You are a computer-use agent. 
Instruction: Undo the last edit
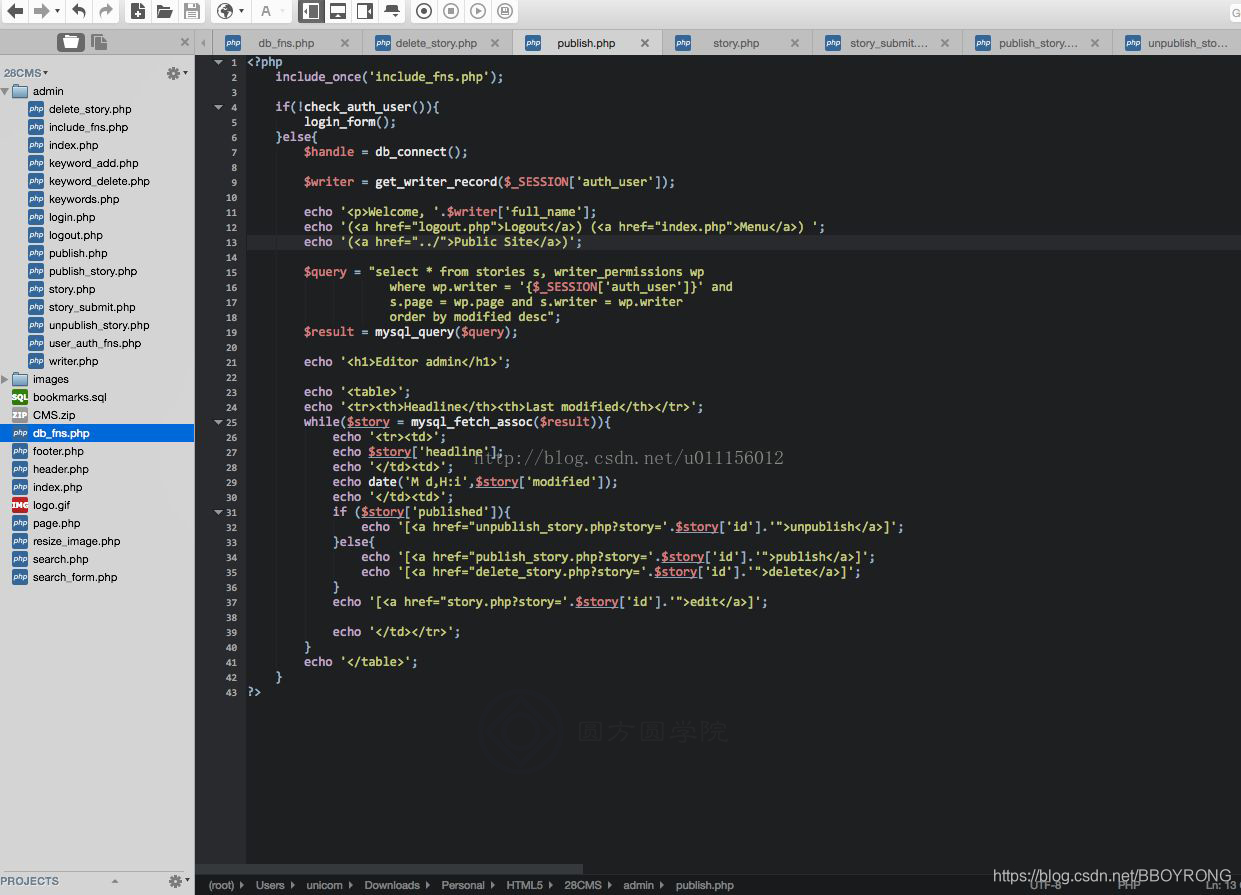click(x=79, y=11)
